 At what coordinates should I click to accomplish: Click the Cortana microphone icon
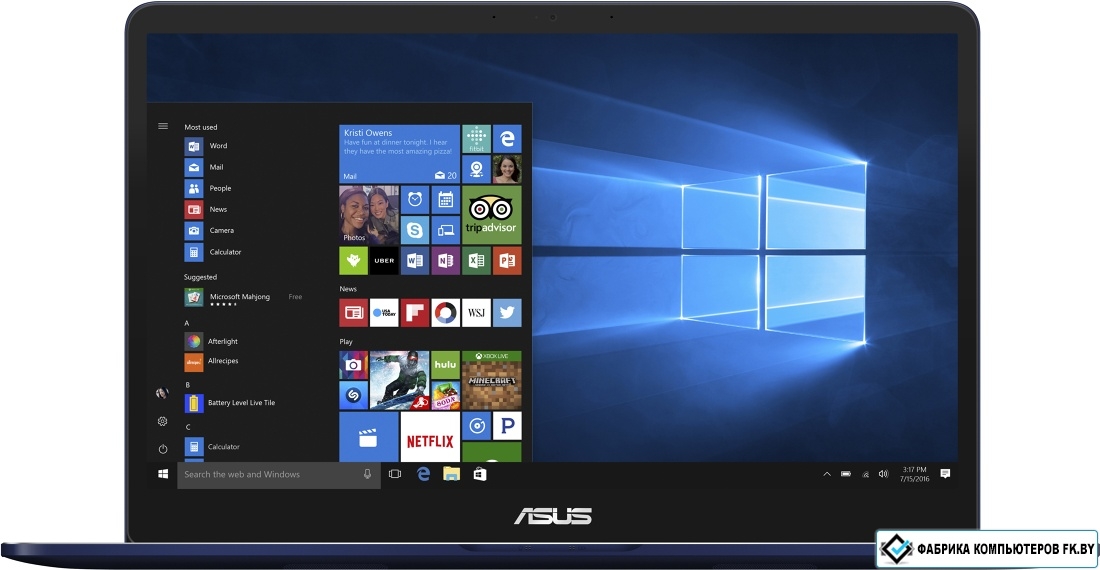367,474
